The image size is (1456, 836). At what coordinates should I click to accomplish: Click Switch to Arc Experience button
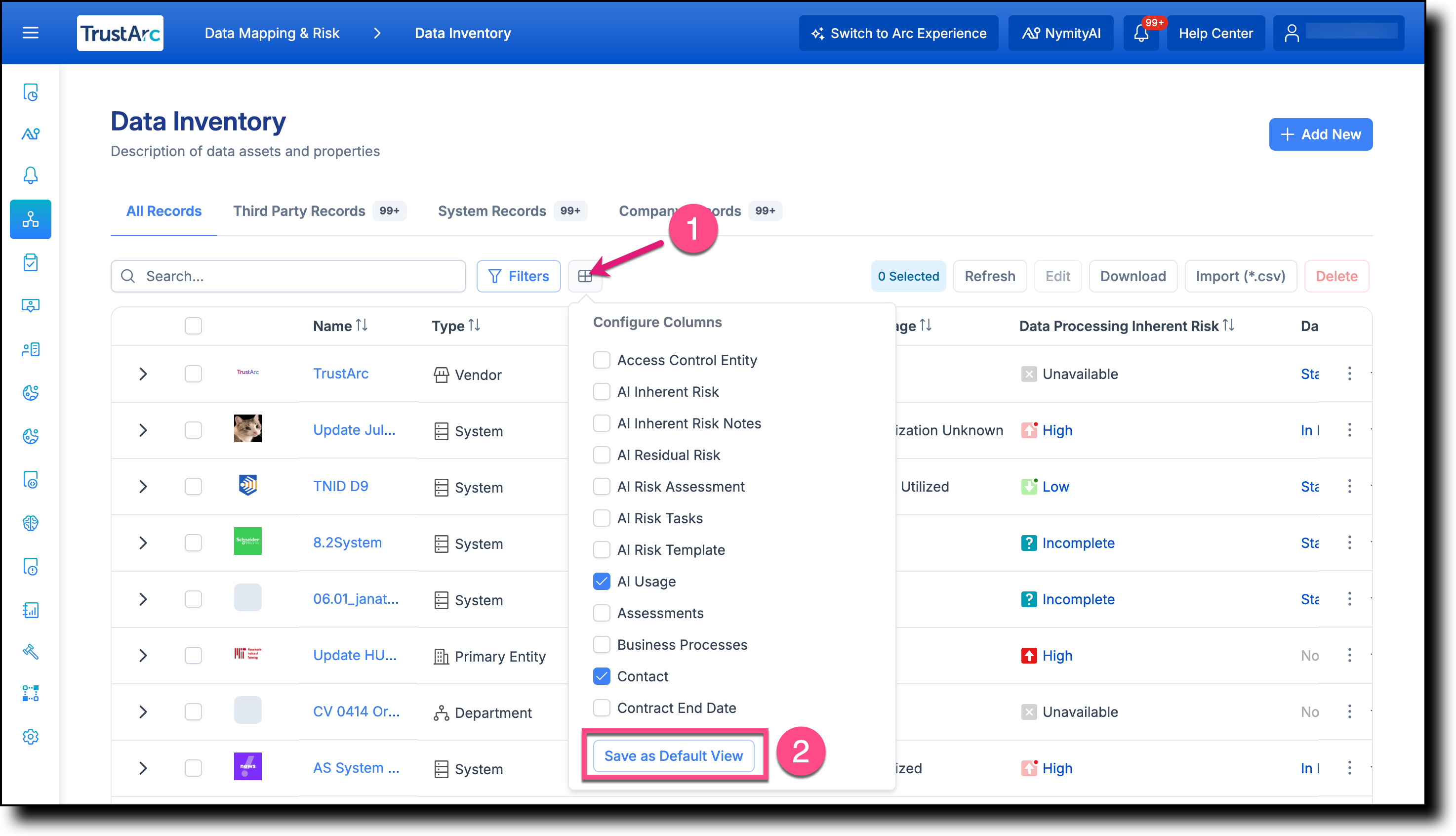pyautogui.click(x=898, y=33)
